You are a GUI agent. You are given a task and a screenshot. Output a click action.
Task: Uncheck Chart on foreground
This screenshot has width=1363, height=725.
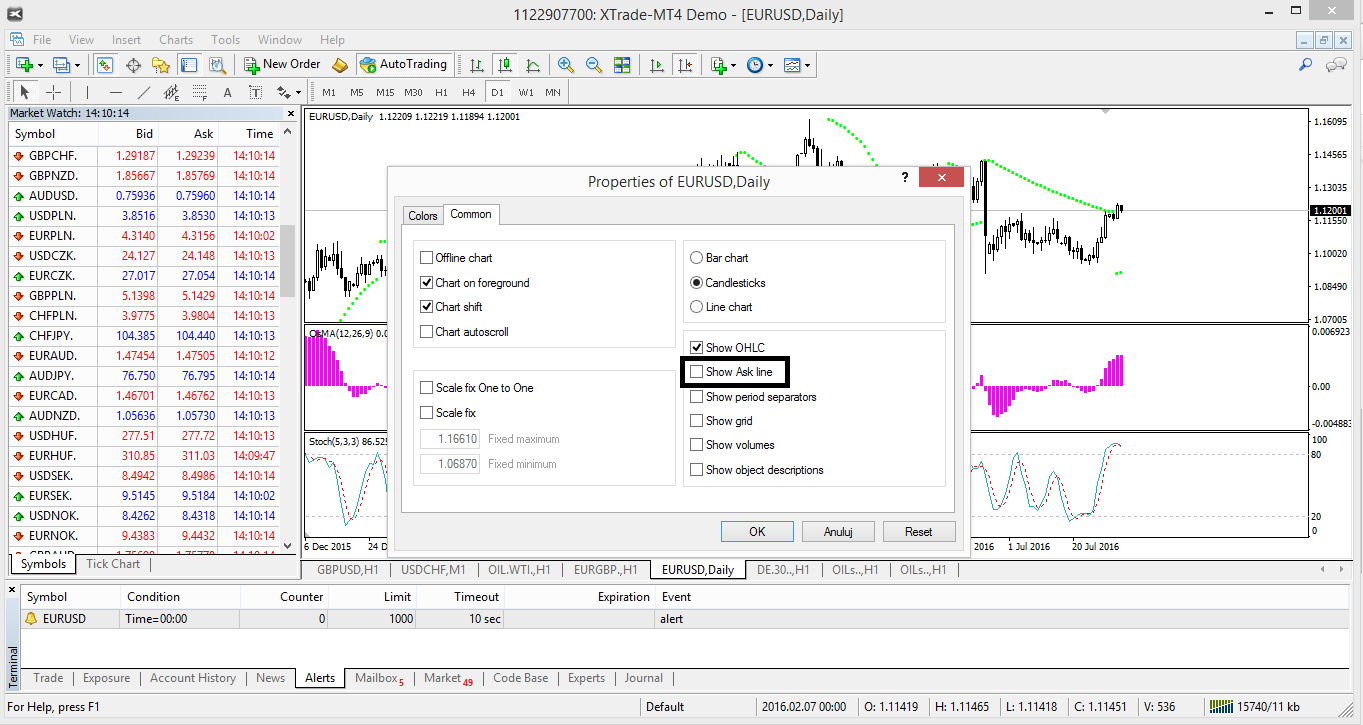(x=427, y=283)
